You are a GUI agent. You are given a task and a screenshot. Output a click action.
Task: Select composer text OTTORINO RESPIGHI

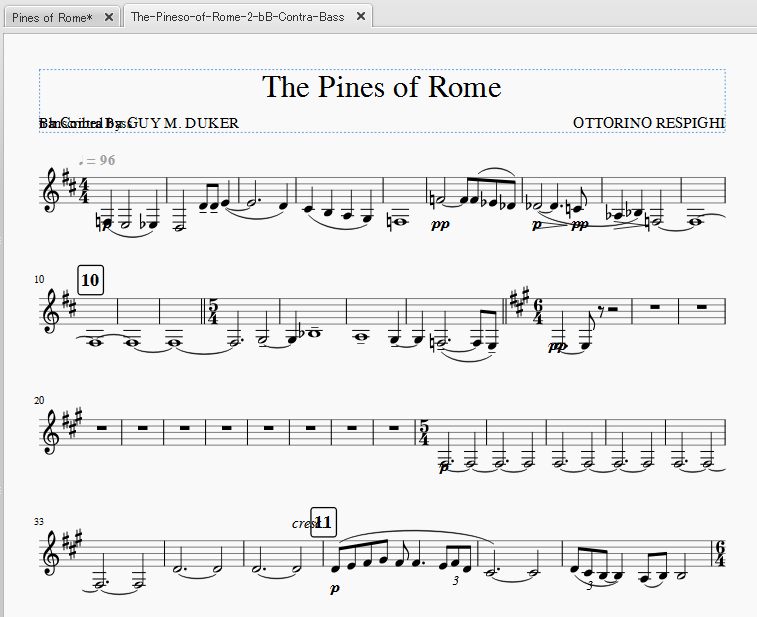pos(649,123)
